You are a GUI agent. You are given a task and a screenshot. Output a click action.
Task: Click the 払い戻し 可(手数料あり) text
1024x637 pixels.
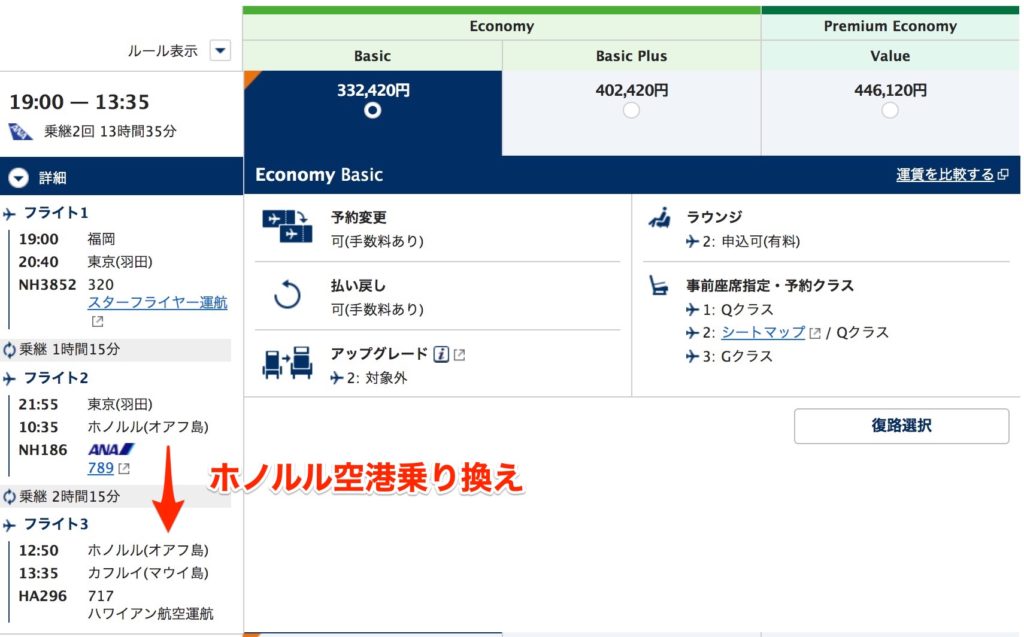(377, 297)
